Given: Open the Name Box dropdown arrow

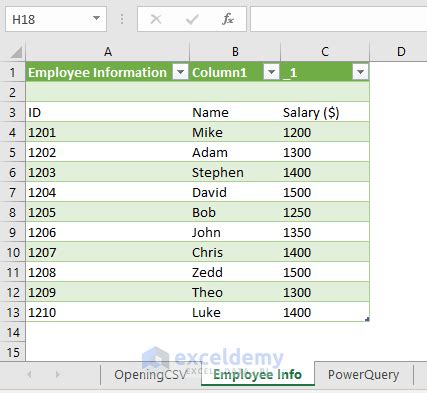Looking at the screenshot, I should pyautogui.click(x=96, y=18).
